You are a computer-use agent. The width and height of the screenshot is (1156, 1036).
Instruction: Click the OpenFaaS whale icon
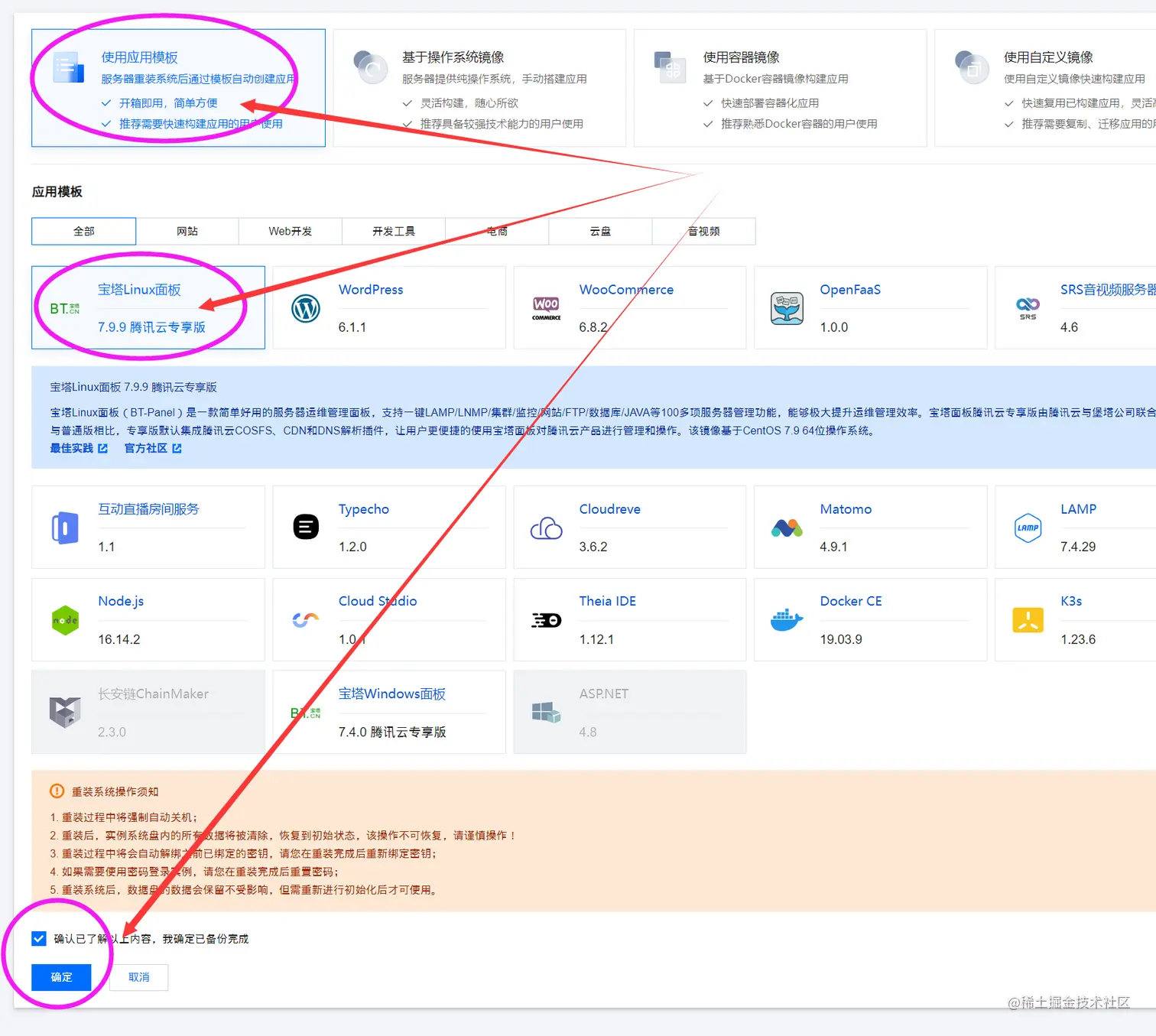787,308
